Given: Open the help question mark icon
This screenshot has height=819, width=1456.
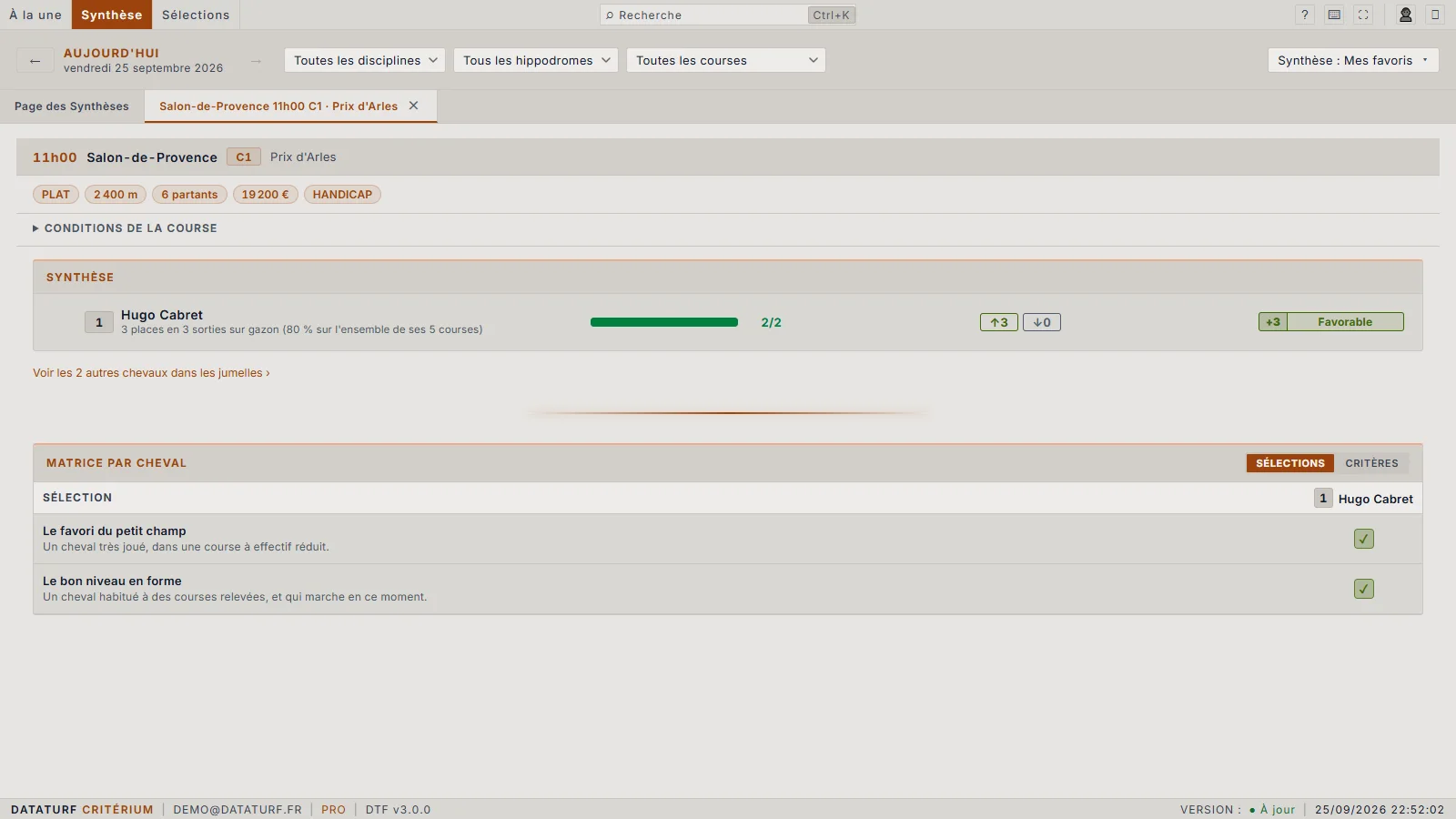Looking at the screenshot, I should pos(1305,15).
